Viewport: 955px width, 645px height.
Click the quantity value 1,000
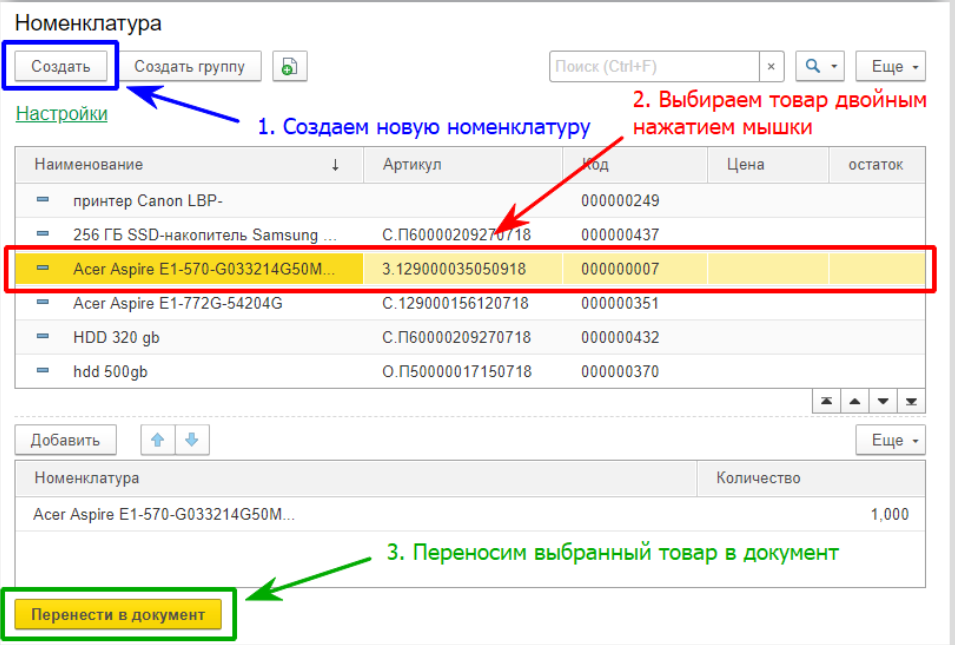pyautogui.click(x=890, y=514)
